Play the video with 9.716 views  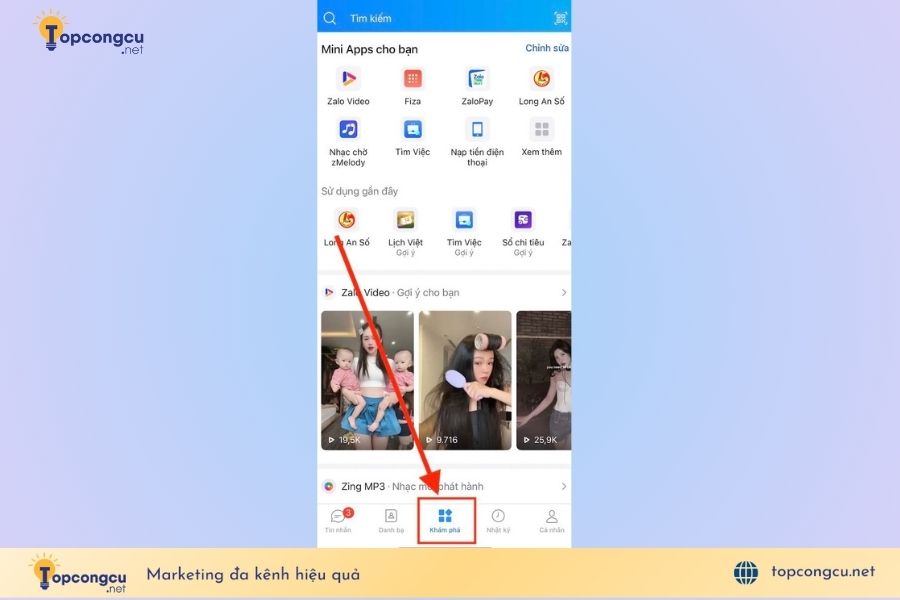click(x=465, y=380)
